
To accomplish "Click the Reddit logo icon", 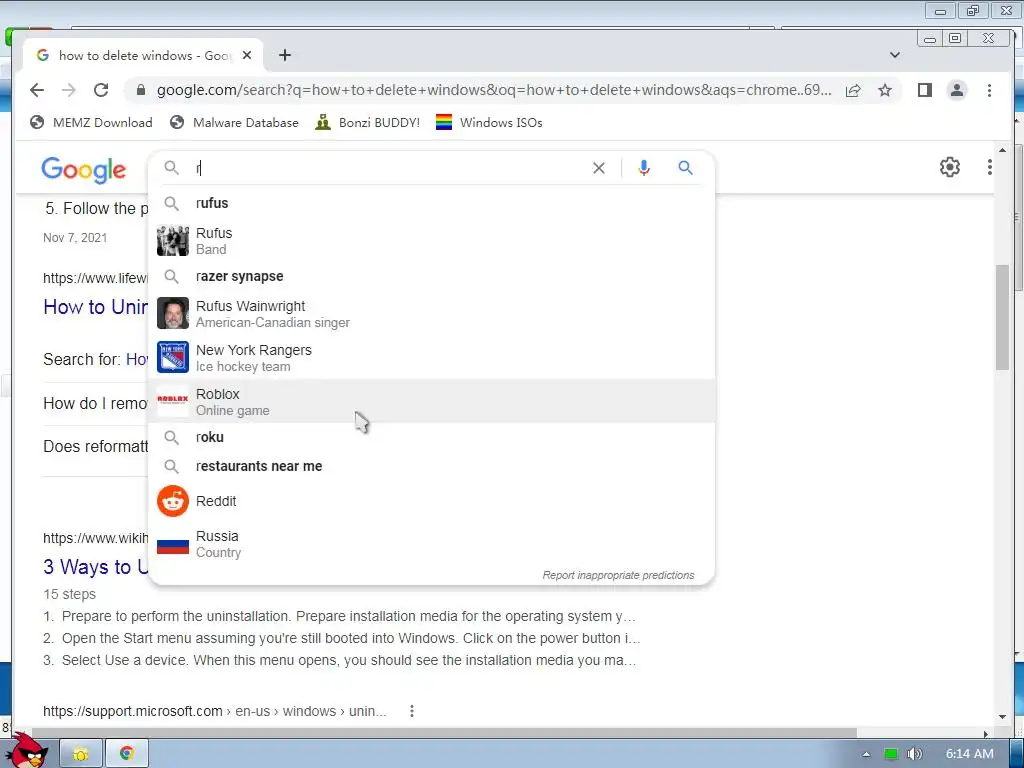I will coord(172,501).
